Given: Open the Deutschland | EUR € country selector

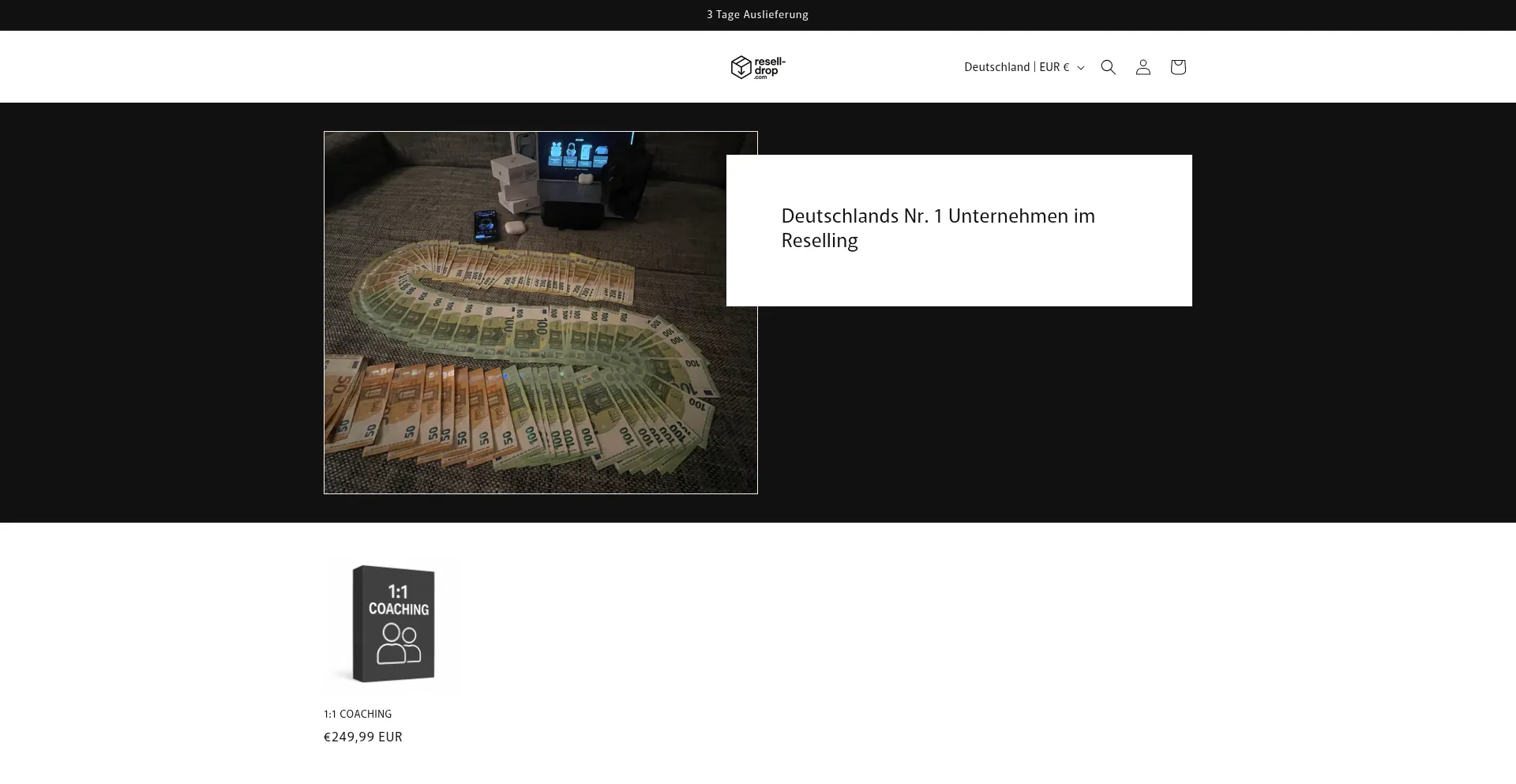Looking at the screenshot, I should tap(1016, 67).
